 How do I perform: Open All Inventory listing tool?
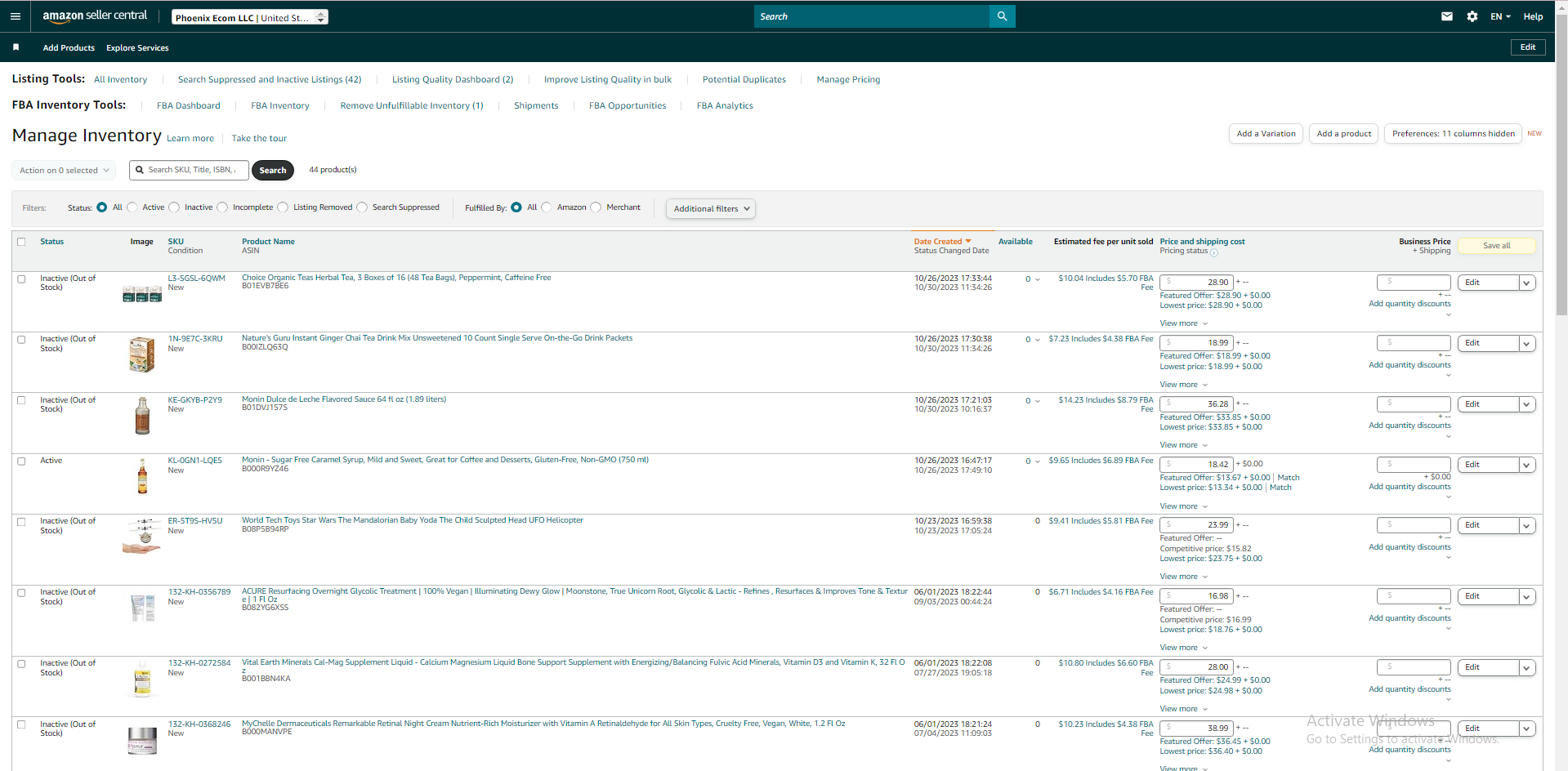click(120, 80)
